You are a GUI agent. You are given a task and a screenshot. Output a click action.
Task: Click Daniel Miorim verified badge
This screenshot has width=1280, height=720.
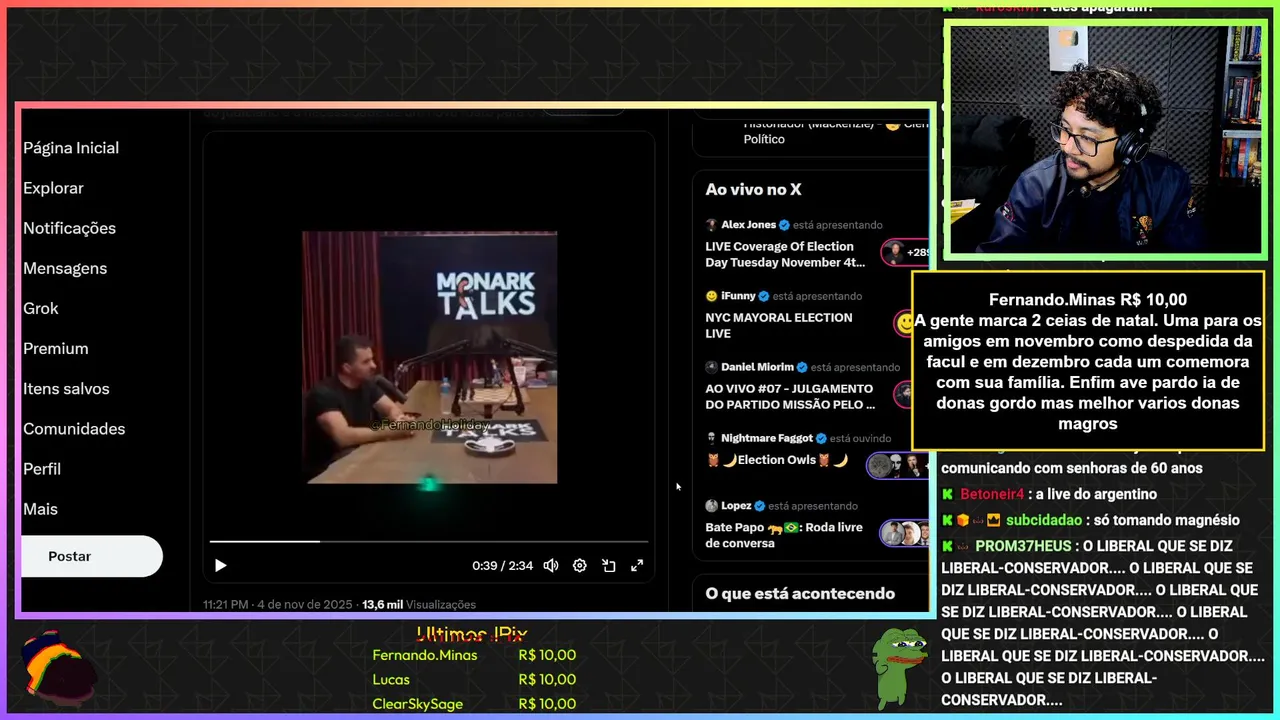tap(802, 367)
